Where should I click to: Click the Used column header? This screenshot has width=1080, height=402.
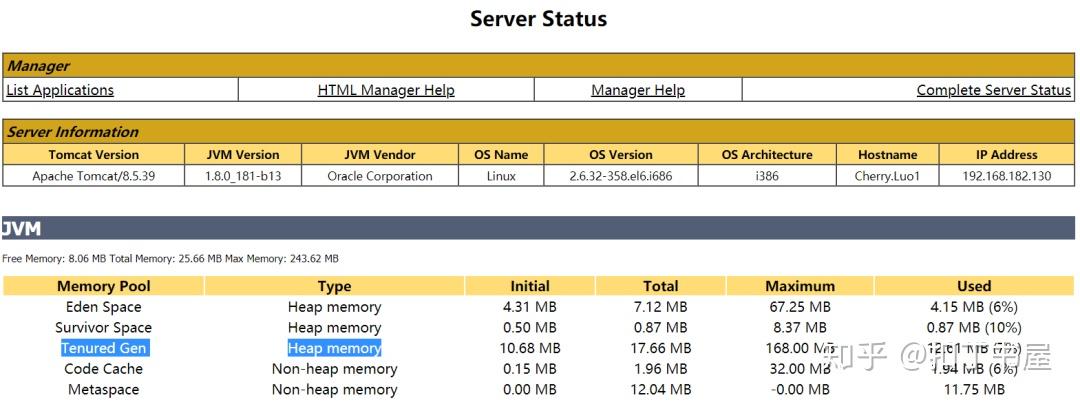974,286
